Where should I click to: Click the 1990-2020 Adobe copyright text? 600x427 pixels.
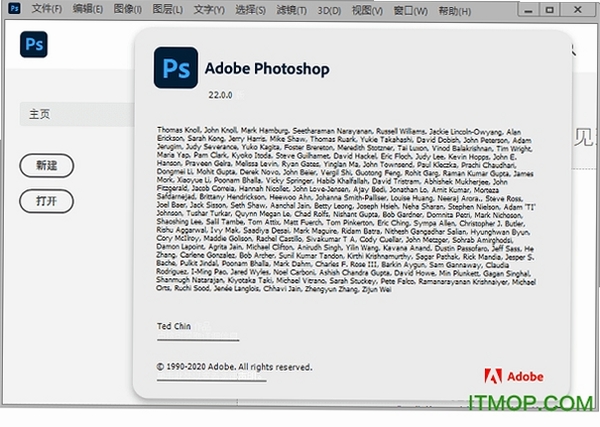(234, 367)
